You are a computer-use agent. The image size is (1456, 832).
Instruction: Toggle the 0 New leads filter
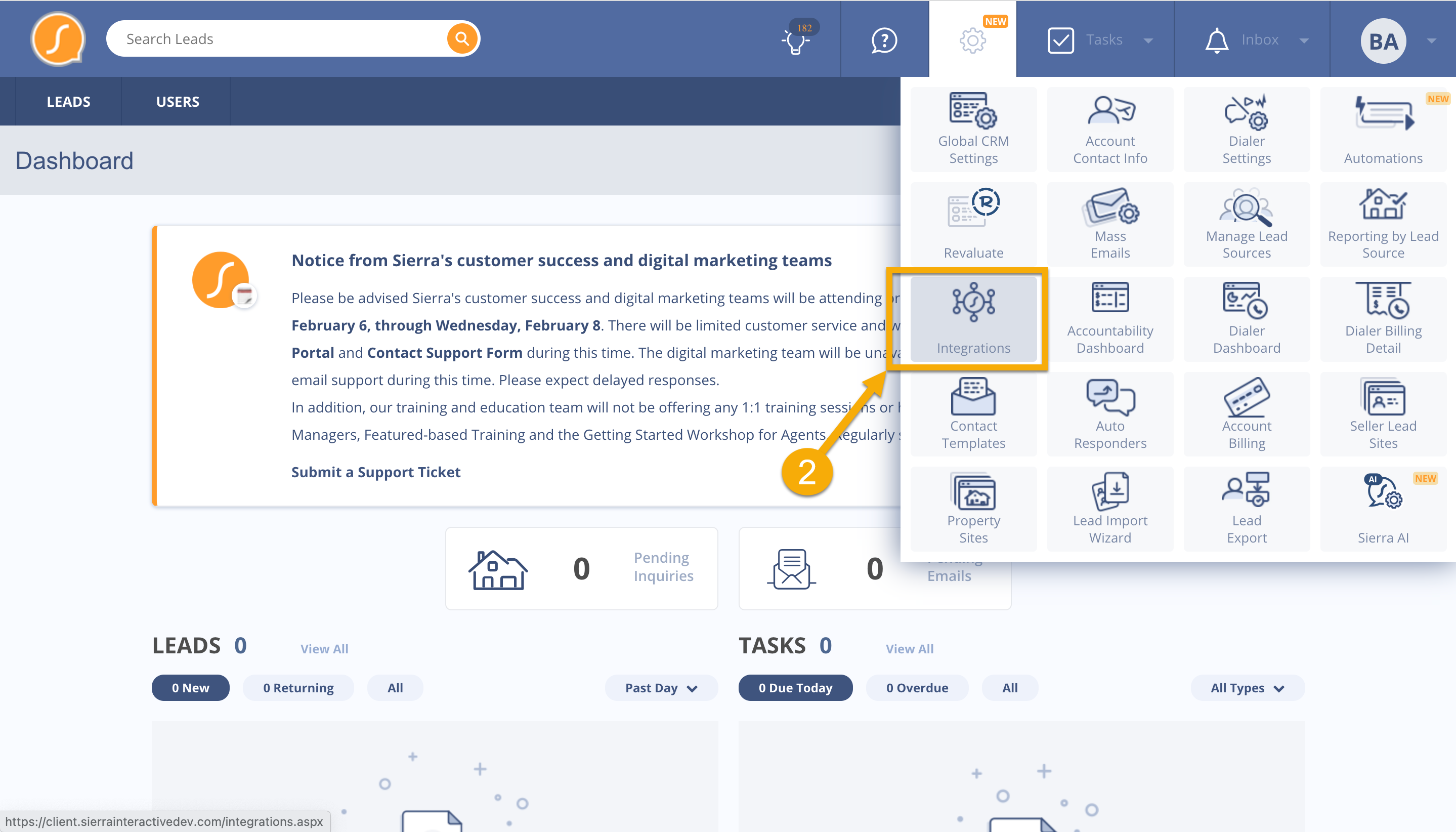pos(192,688)
